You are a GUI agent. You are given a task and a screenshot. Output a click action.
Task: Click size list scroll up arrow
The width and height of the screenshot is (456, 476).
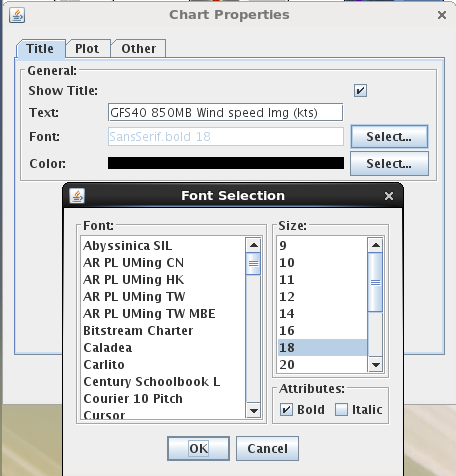pyautogui.click(x=376, y=245)
